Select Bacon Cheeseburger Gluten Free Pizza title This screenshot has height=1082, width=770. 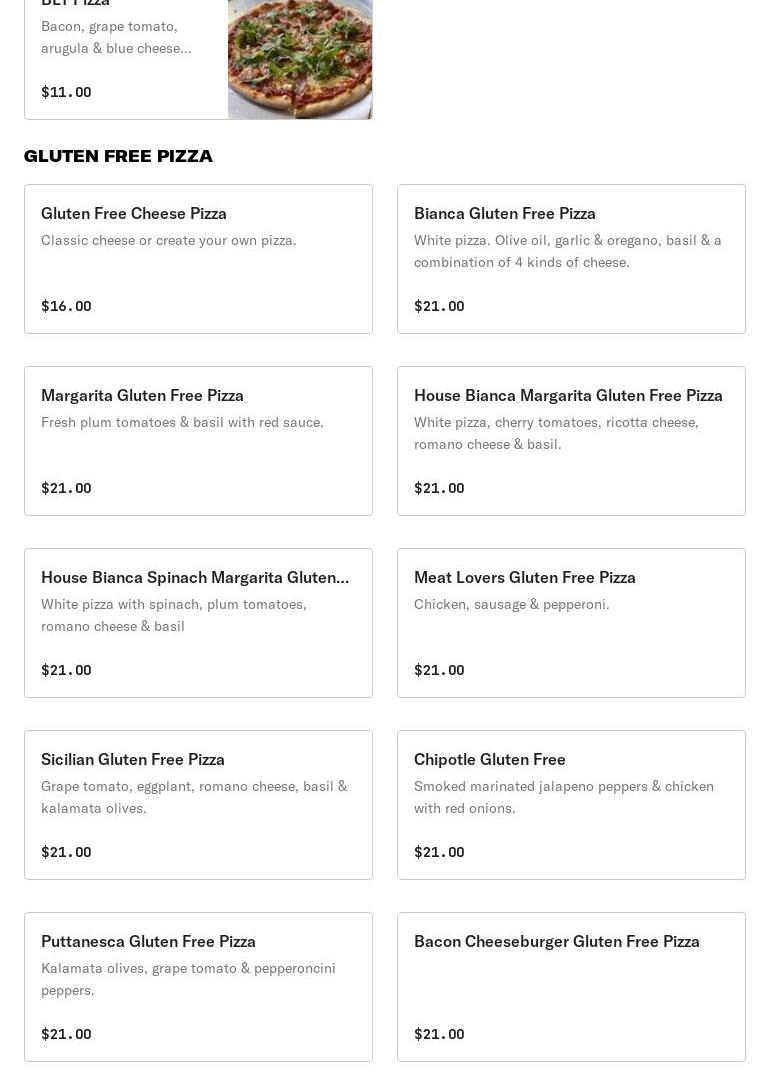[556, 941]
